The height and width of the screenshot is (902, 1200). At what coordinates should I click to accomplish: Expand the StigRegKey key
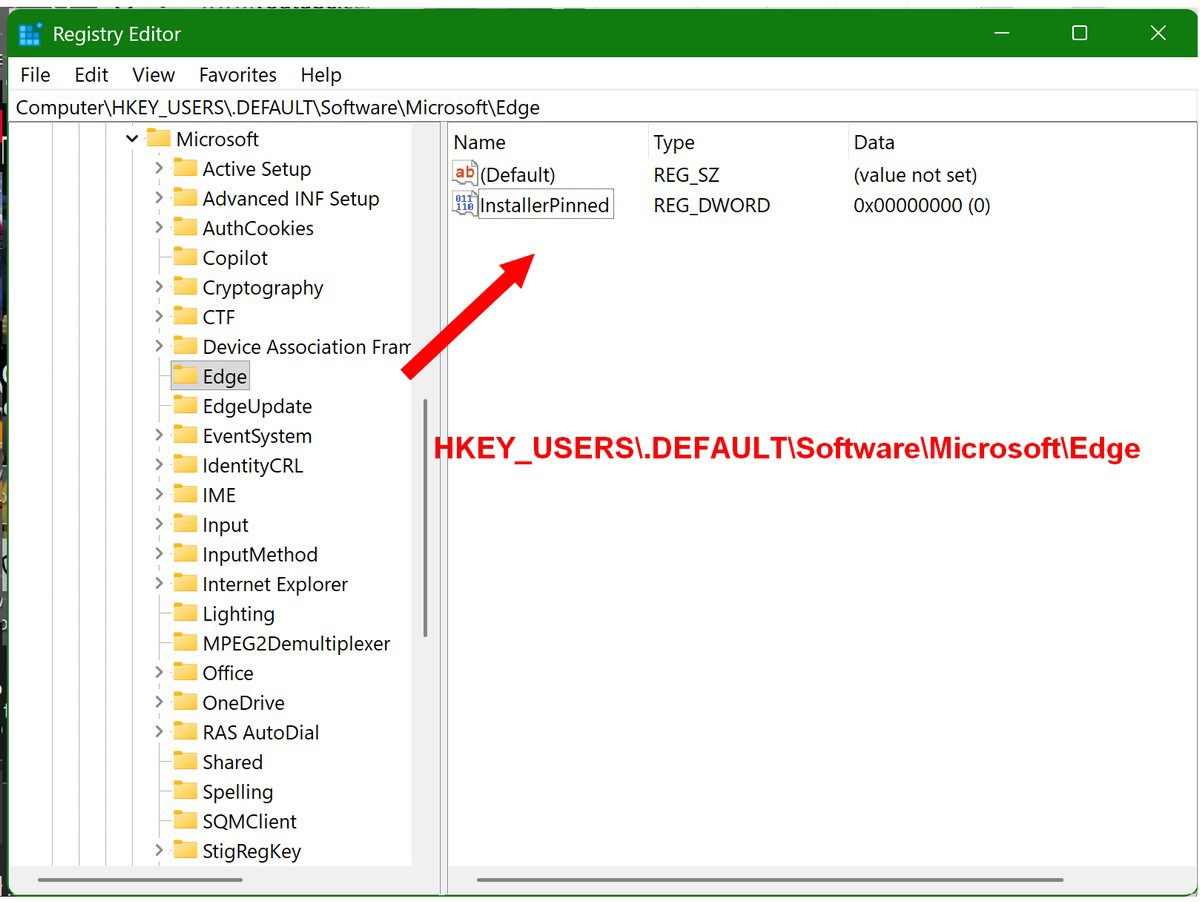159,851
